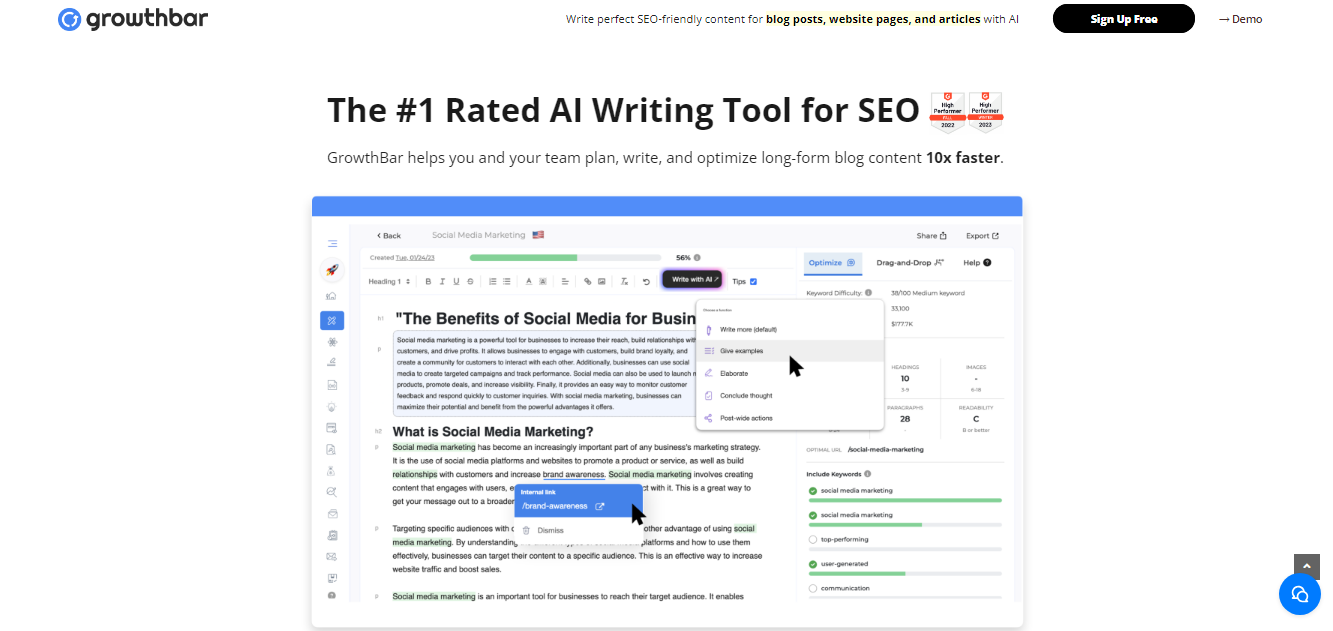
Task: Toggle bold formatting in the editor toolbar
Action: pos(428,282)
